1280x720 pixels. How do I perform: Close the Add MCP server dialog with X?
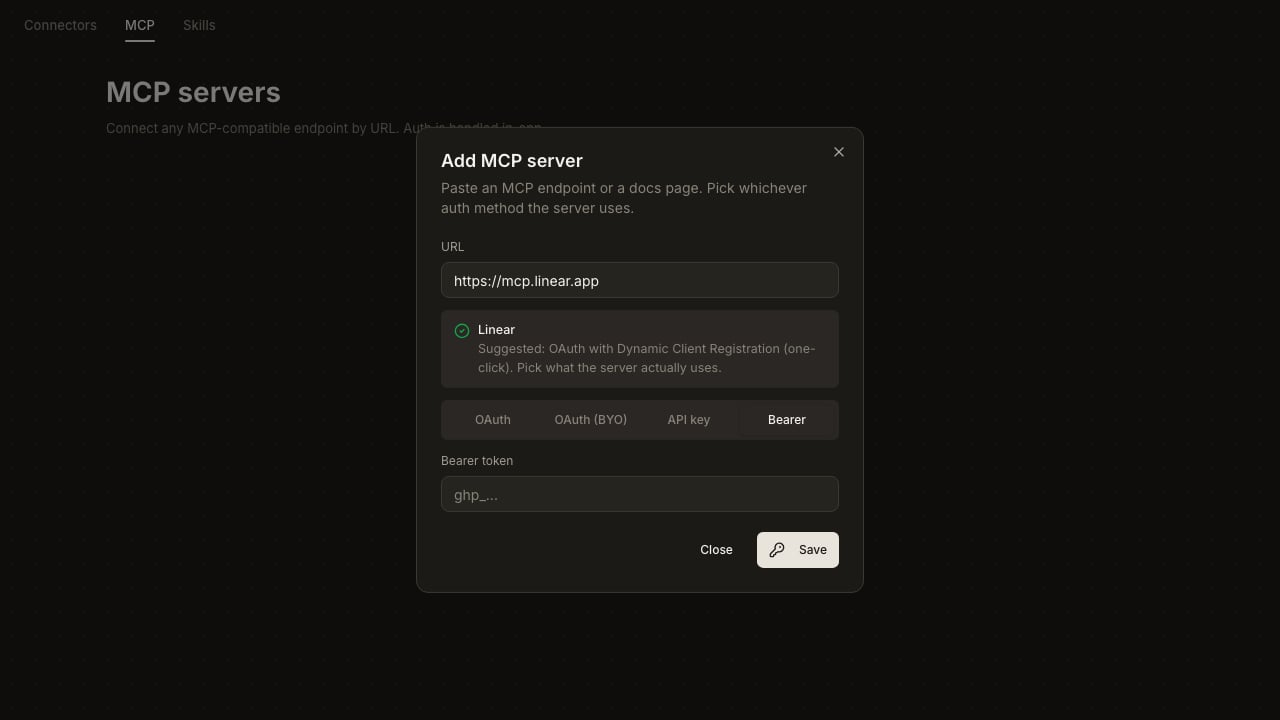[839, 152]
